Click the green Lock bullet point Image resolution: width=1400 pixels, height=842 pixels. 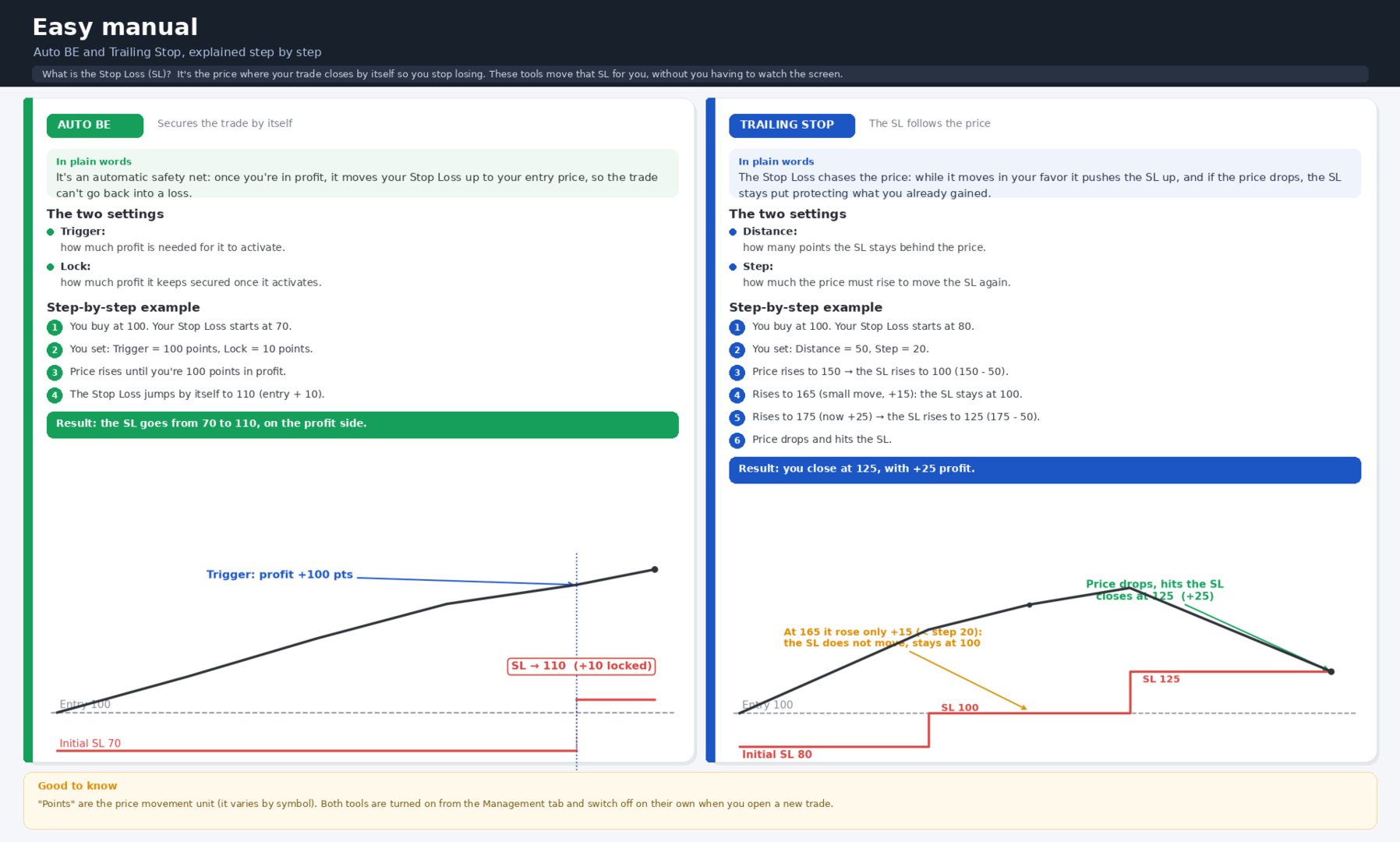51,267
